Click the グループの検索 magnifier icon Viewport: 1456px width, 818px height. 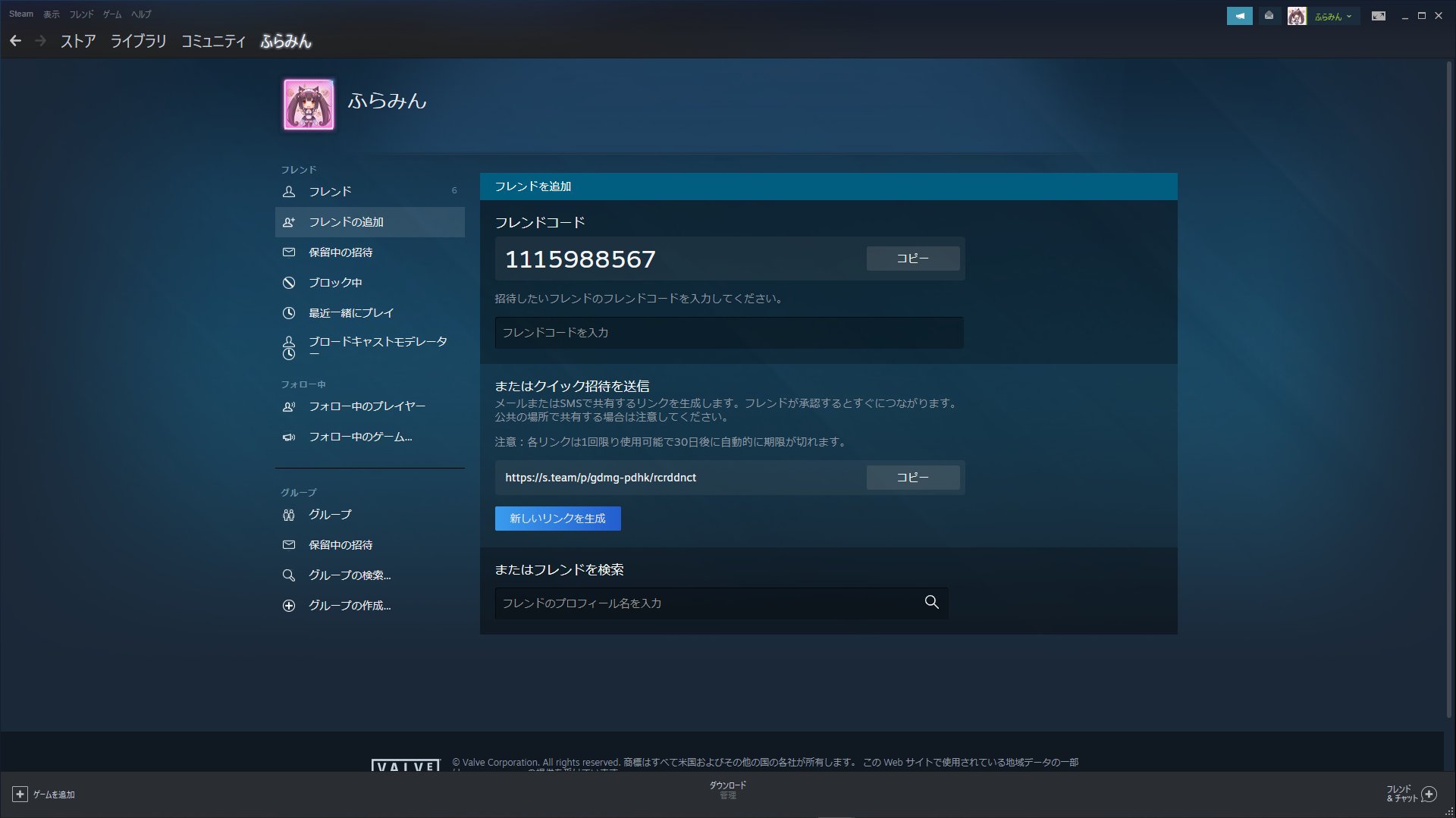[289, 575]
